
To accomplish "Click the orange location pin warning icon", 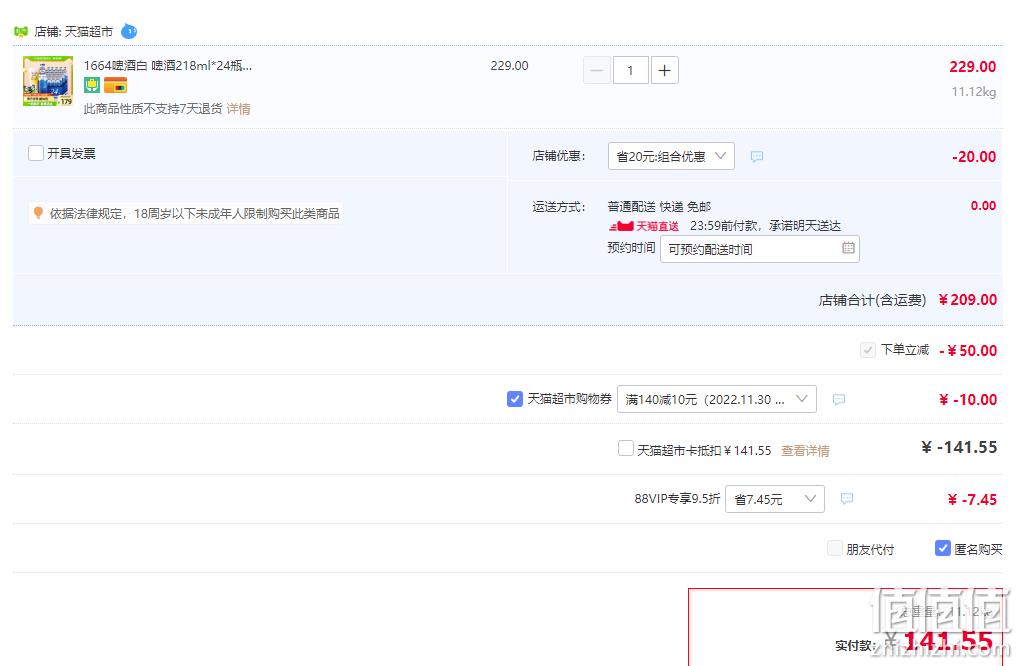I will pos(38,213).
